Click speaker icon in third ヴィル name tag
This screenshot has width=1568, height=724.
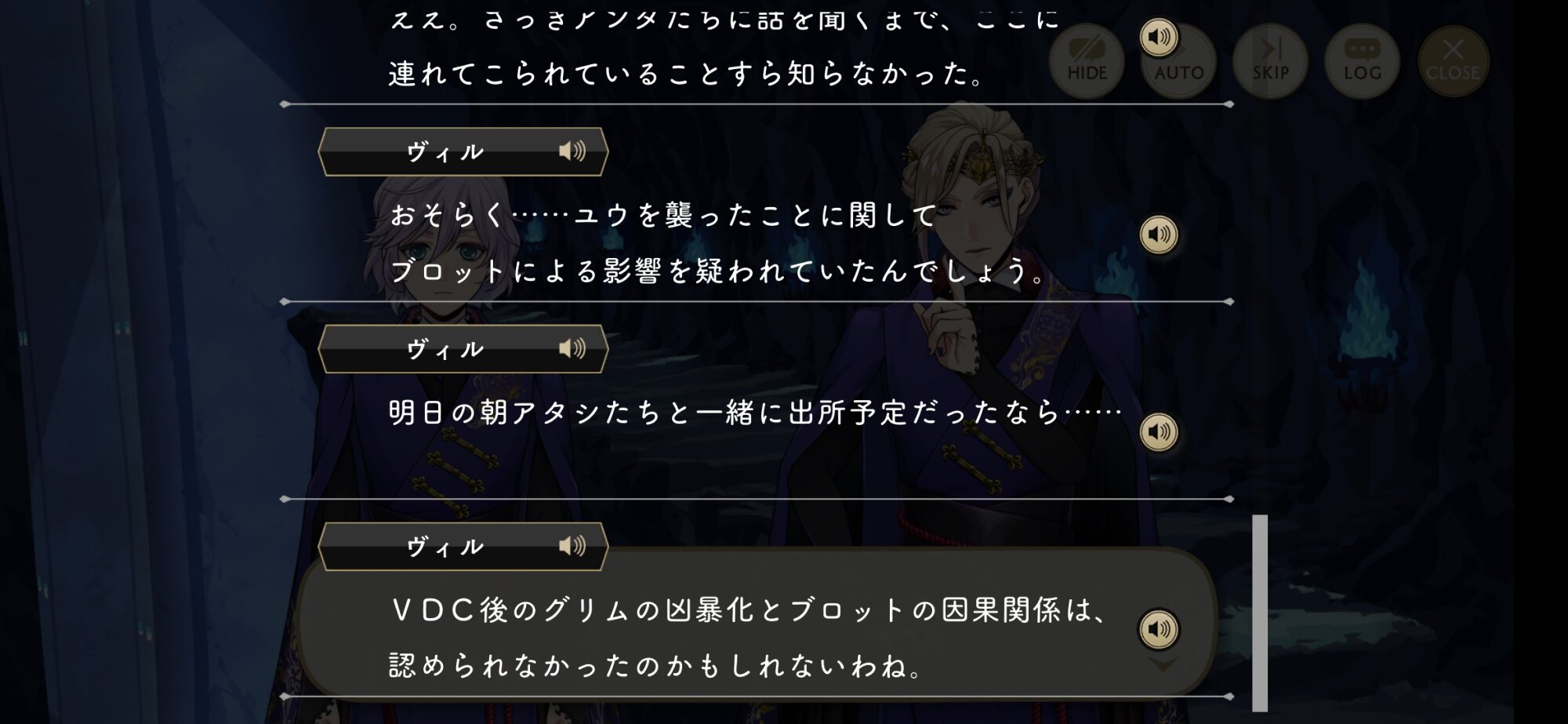coord(572,546)
